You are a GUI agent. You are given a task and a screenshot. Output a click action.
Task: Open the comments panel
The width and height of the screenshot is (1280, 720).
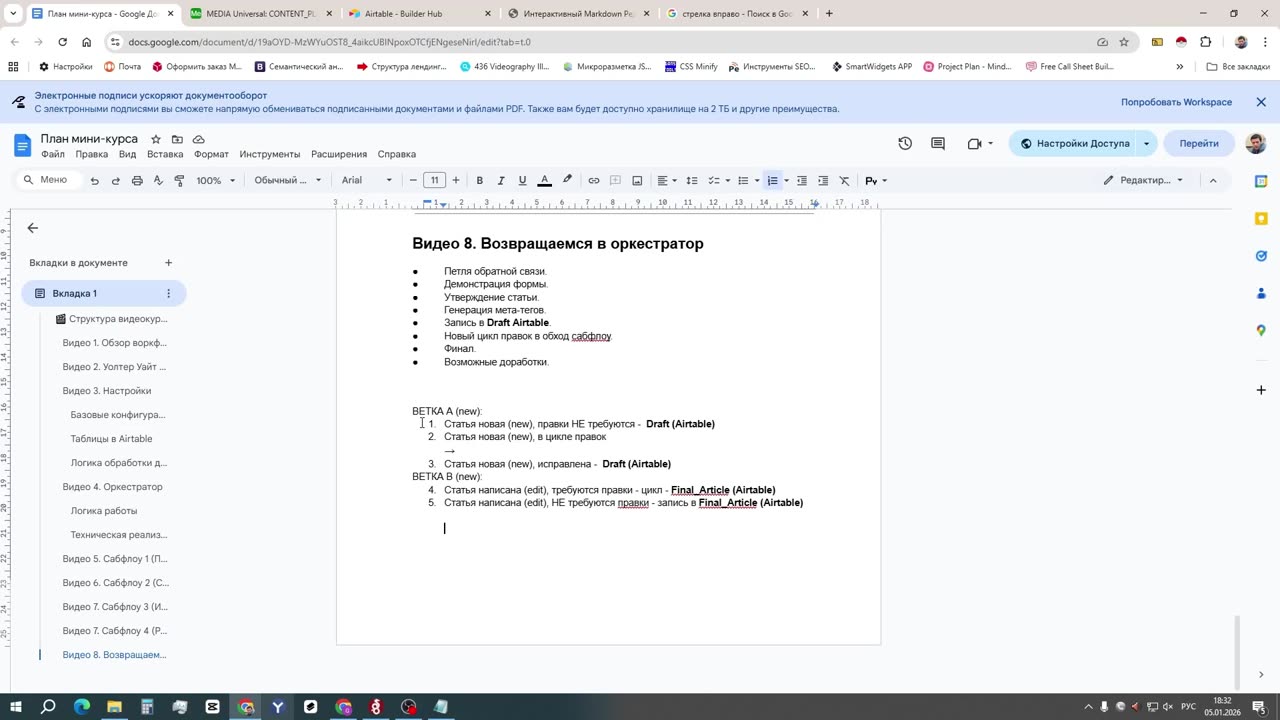pos(938,144)
